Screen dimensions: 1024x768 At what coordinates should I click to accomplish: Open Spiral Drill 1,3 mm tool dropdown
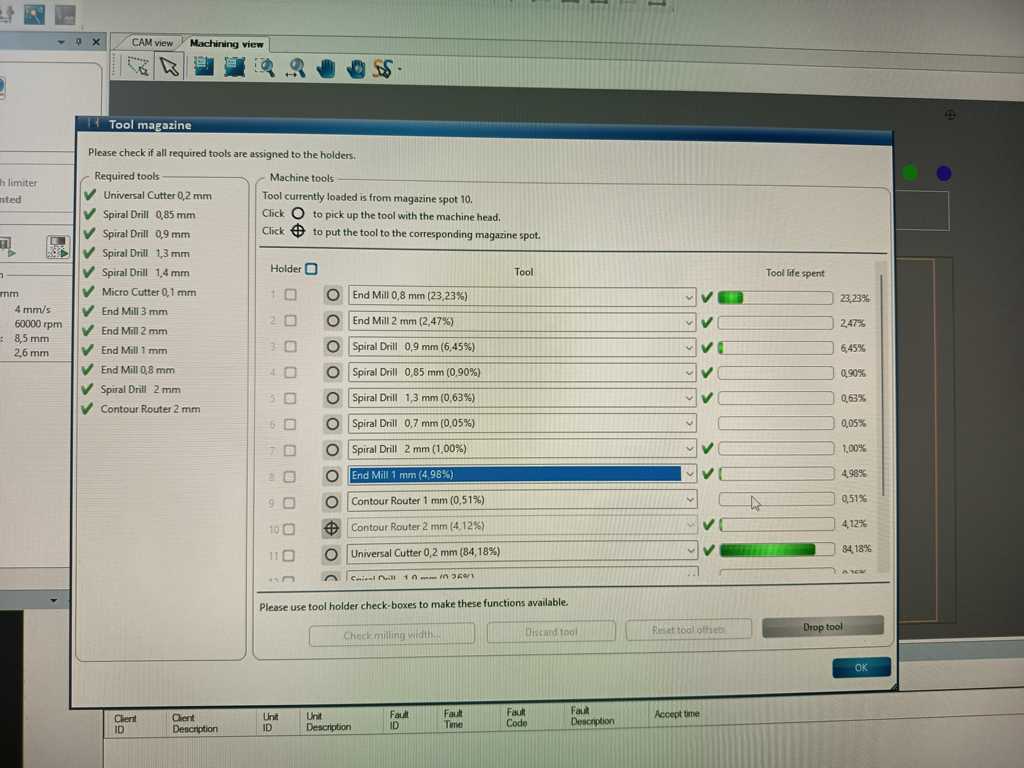[689, 398]
